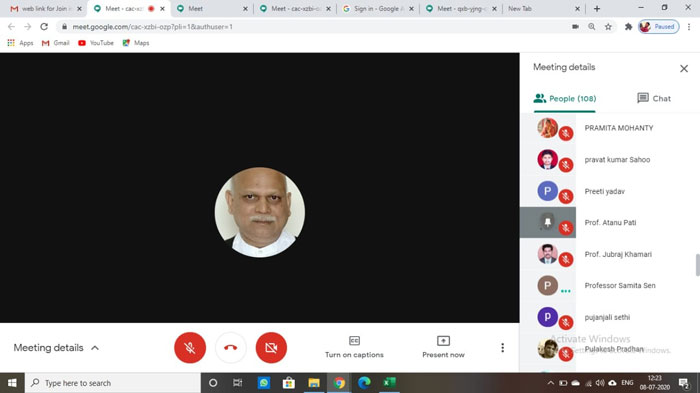Click the Present now screen icon
Image resolution: width=700 pixels, height=393 pixels.
443,341
